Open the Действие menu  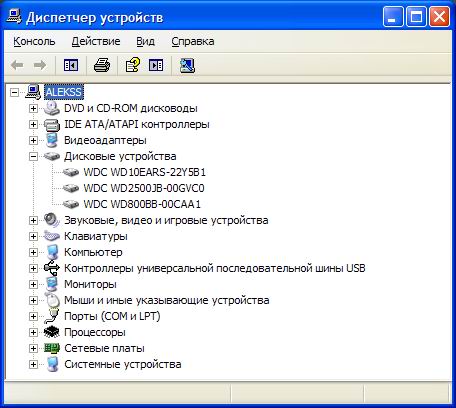coord(96,41)
